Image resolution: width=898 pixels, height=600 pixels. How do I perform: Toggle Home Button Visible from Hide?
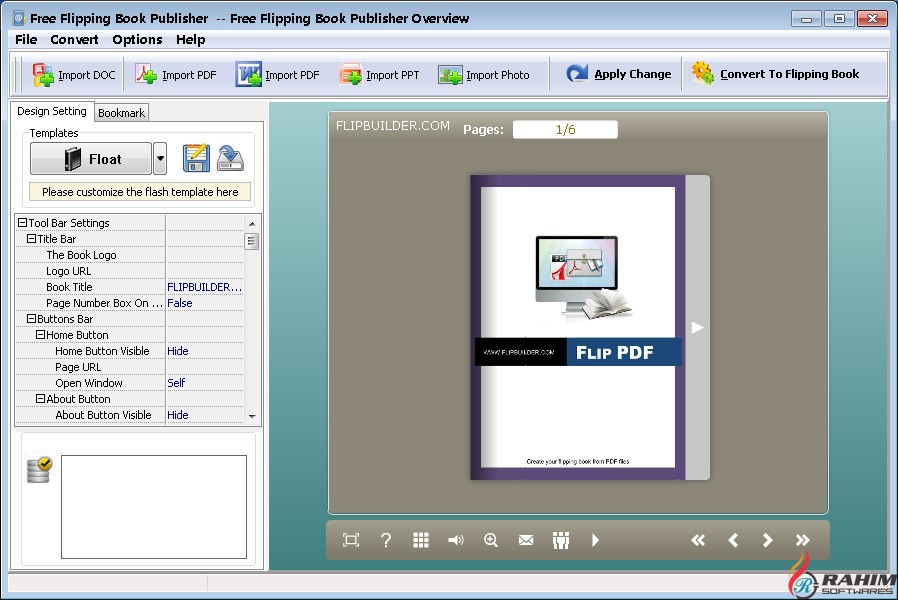coord(176,351)
